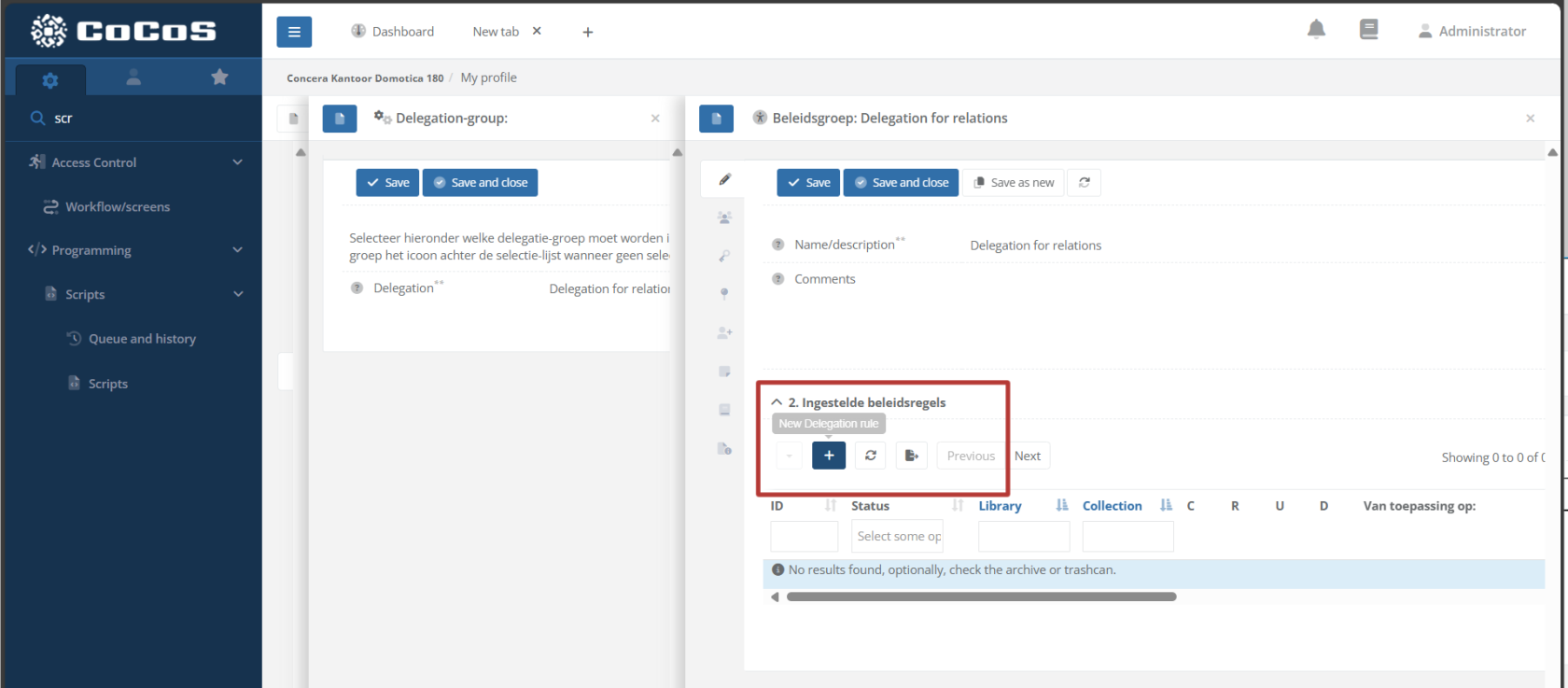The height and width of the screenshot is (688, 1568).
Task: Open the documentation book icon in header
Action: click(x=1368, y=30)
